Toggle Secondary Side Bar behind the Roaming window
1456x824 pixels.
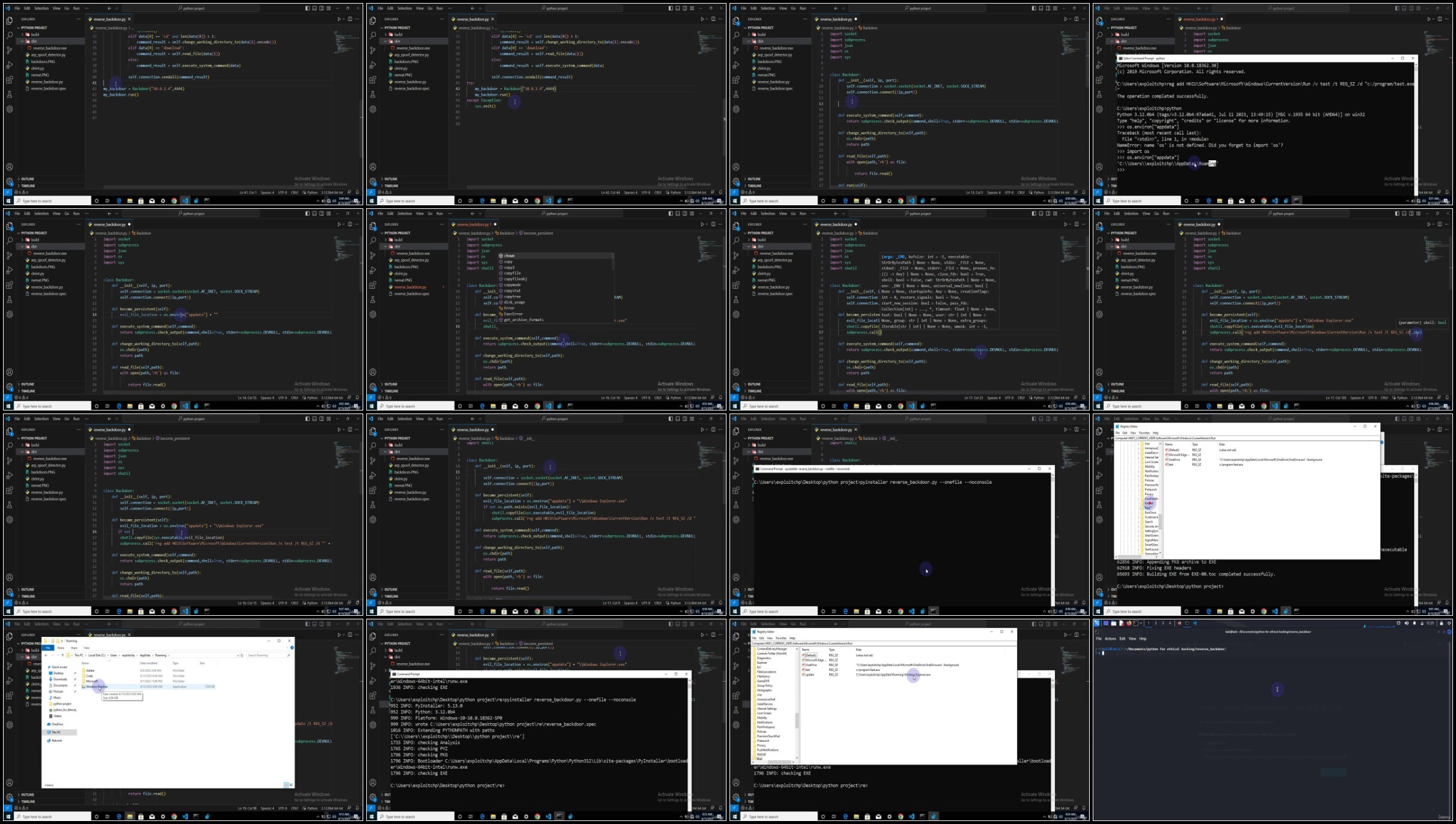321,624
